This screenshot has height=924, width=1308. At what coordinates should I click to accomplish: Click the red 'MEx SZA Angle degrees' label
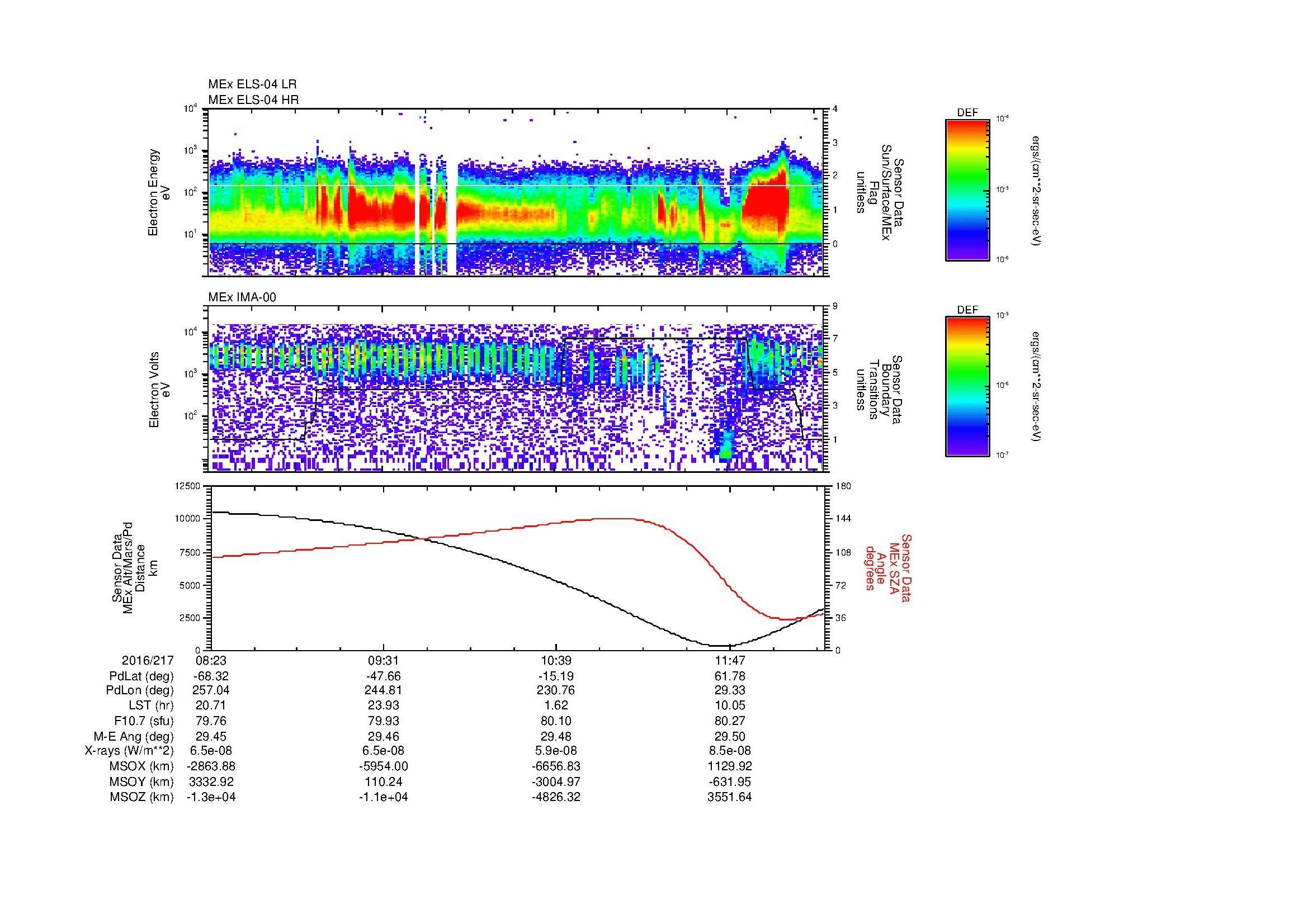click(888, 567)
